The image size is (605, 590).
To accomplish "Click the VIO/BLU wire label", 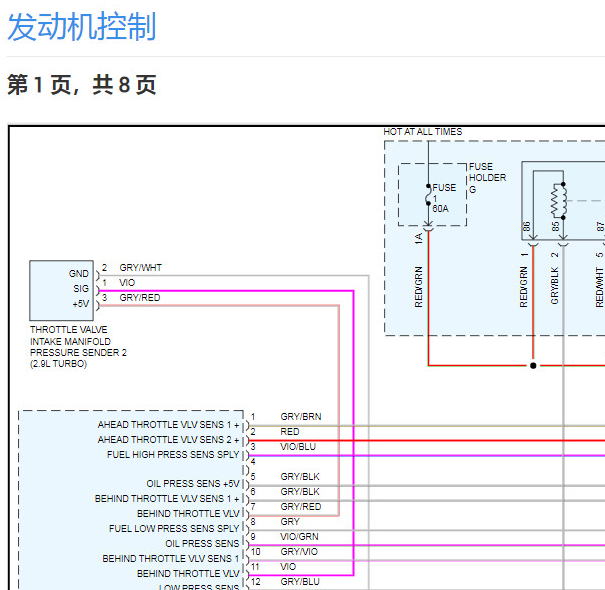I will [298, 446].
